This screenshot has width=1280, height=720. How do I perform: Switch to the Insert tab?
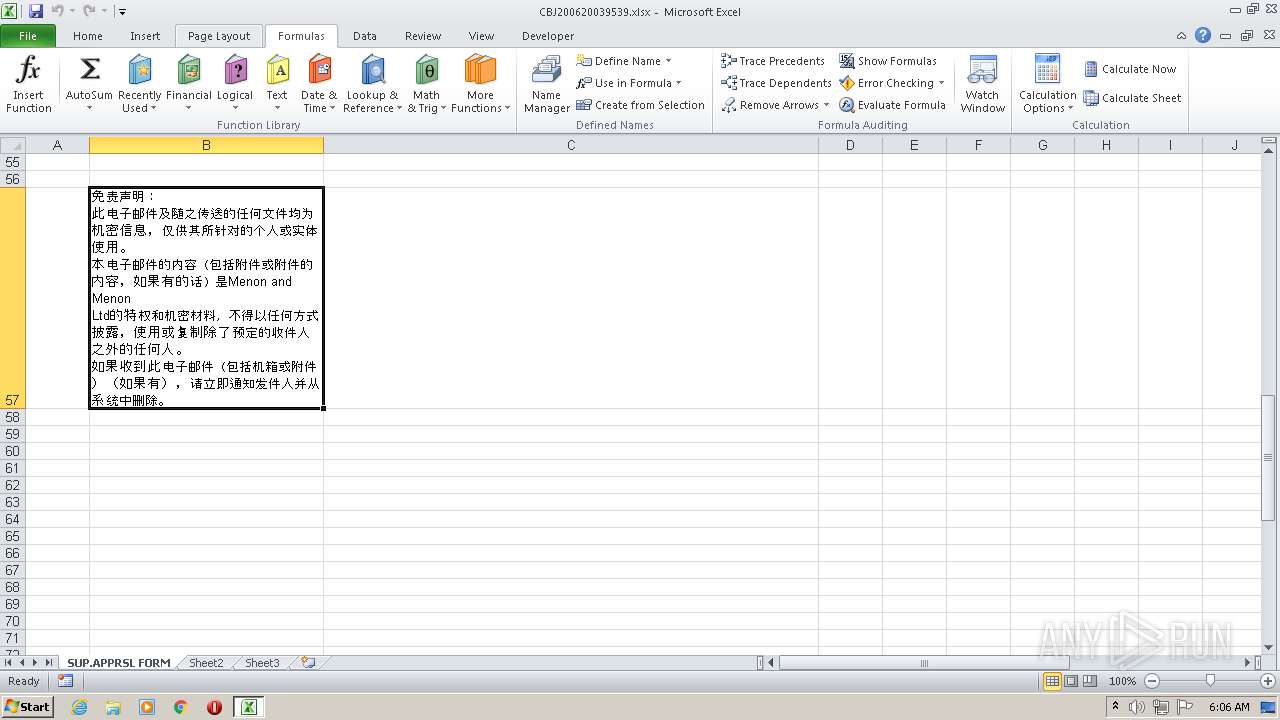tap(145, 36)
